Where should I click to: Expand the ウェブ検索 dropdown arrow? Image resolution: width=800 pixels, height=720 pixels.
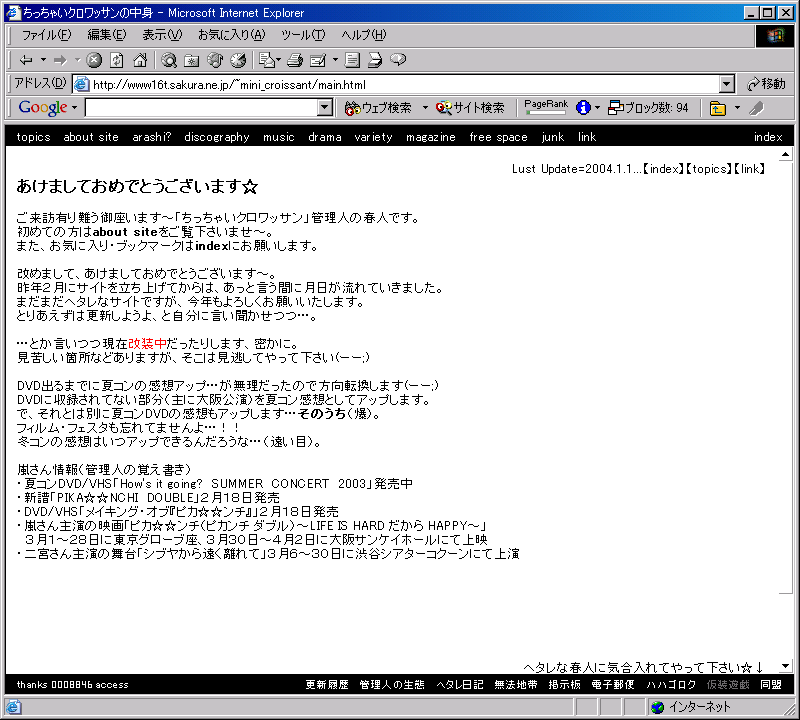click(x=425, y=108)
